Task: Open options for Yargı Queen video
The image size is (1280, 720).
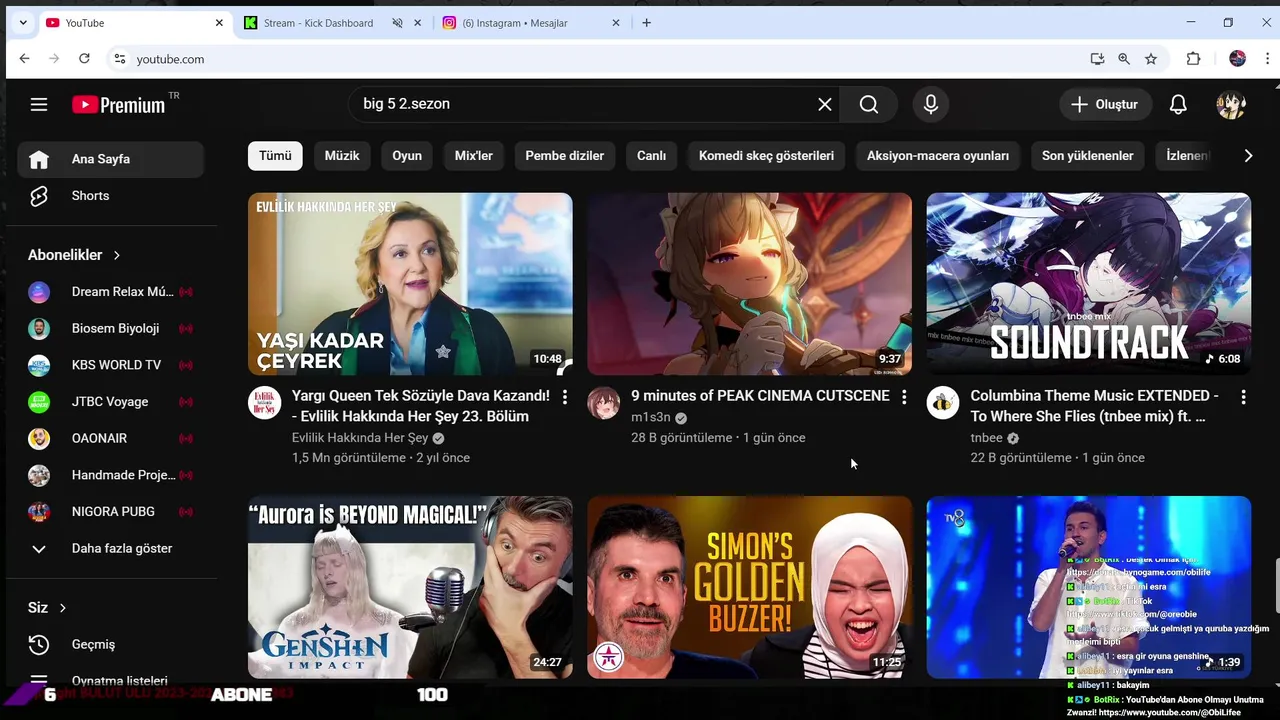Action: (565, 397)
